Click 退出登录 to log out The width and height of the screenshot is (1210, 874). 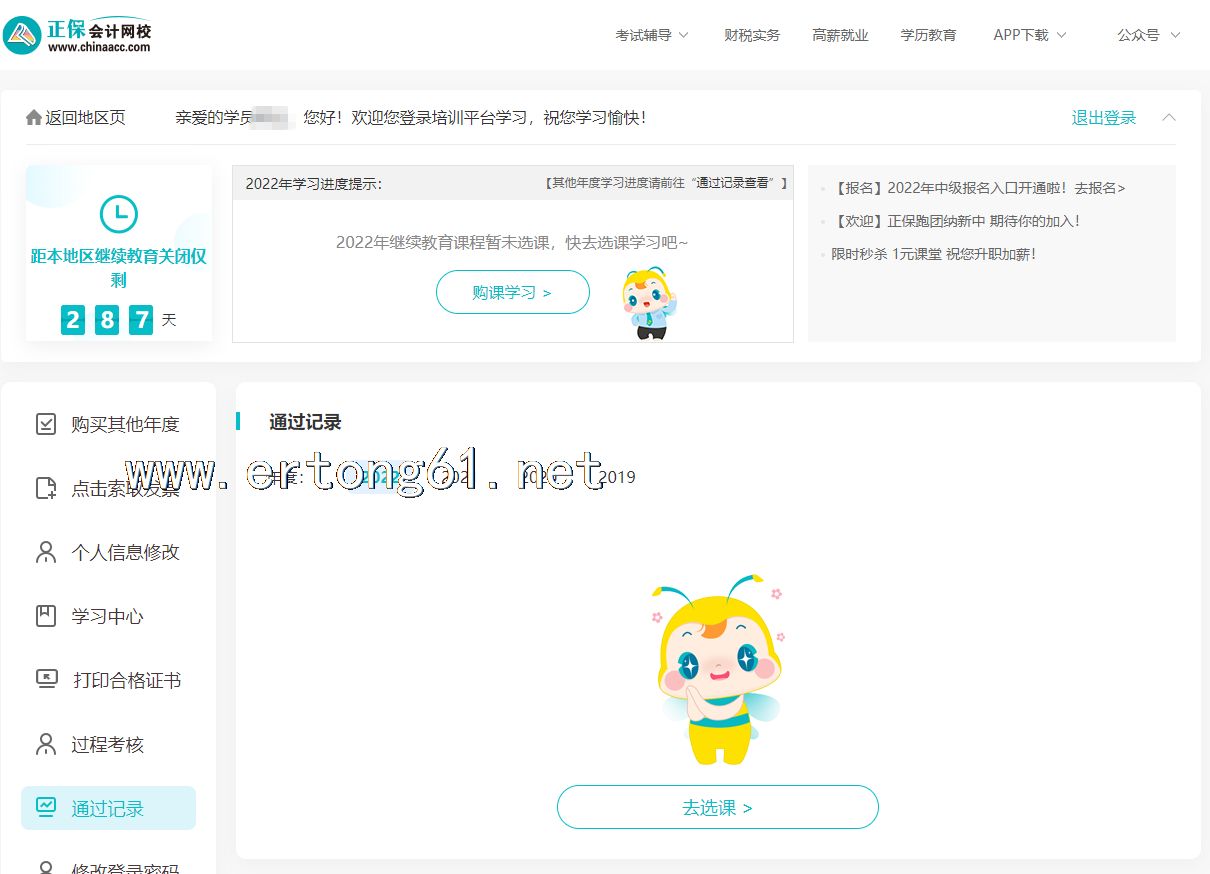tap(1104, 118)
